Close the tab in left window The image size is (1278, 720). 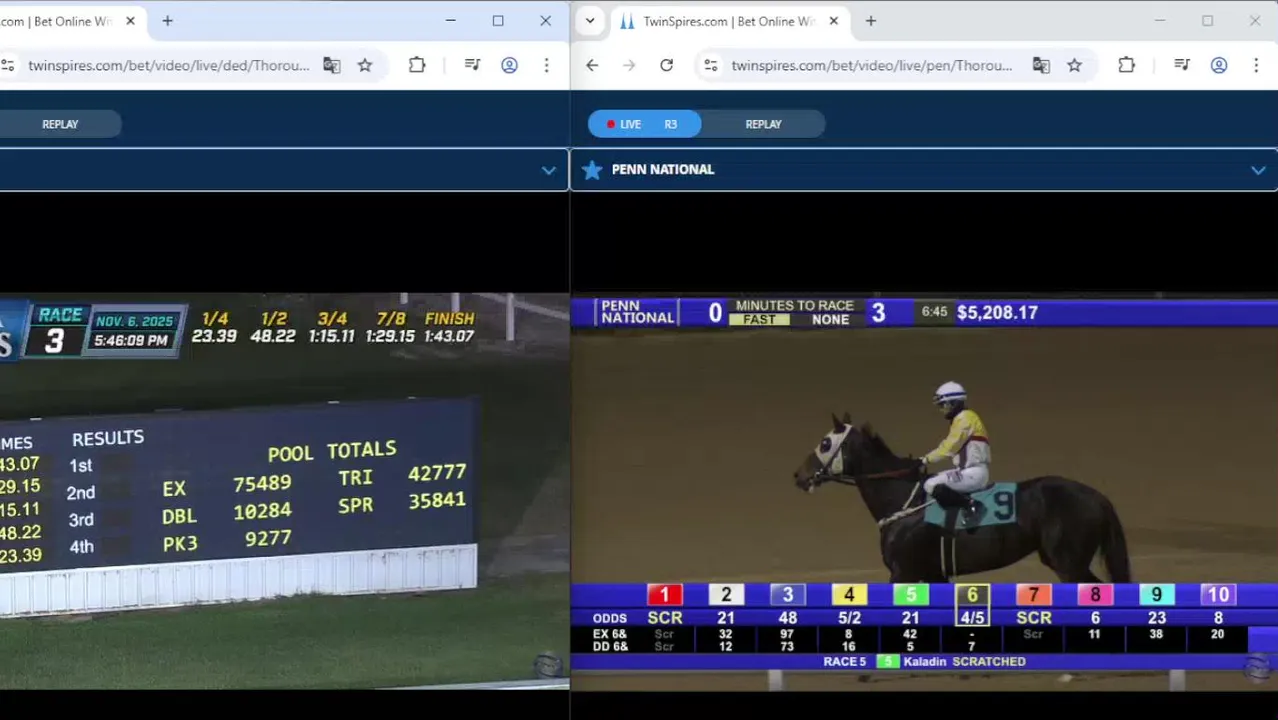pos(130,21)
